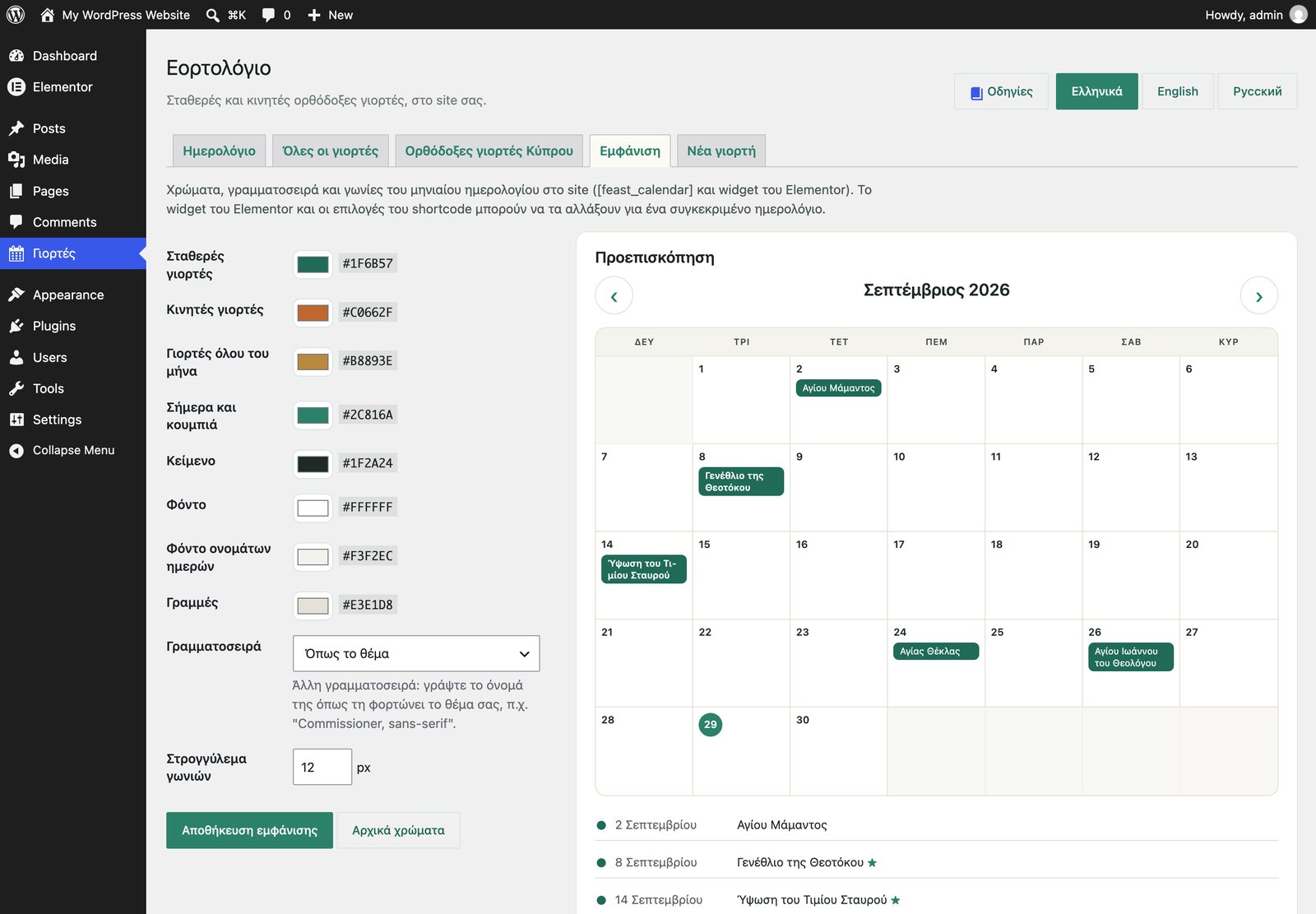Click the Γενέθλιο της Θεοτόκου calendar event

(x=741, y=481)
